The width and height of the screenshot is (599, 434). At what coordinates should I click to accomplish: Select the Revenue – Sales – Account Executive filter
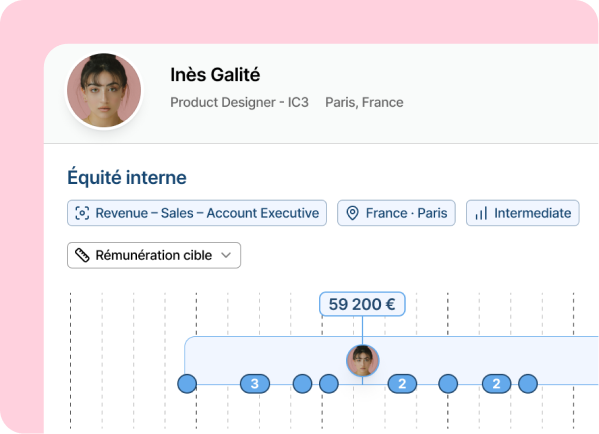(197, 213)
